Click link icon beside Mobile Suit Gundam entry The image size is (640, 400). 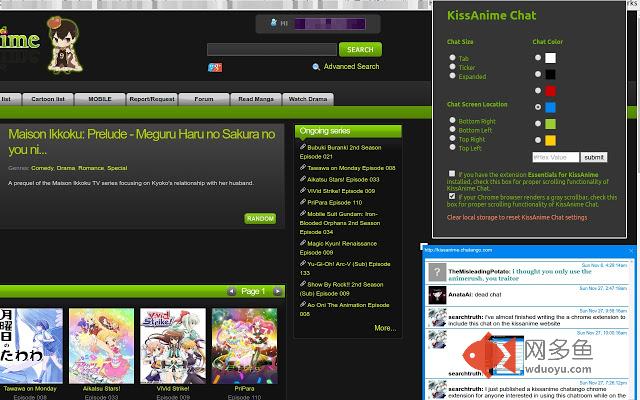tap(303, 213)
